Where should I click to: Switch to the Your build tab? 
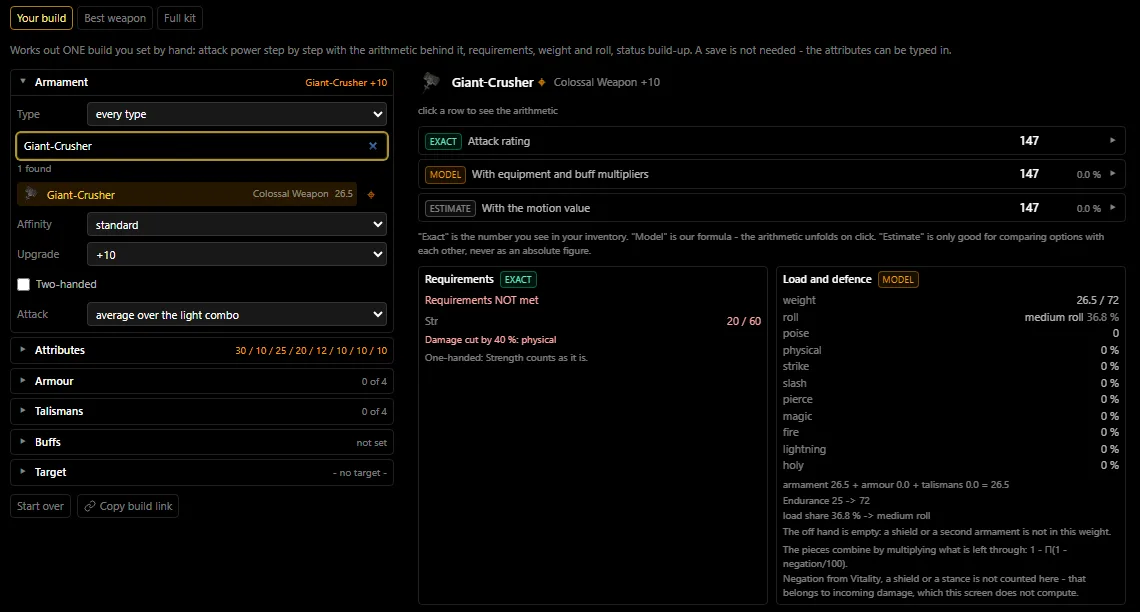pyautogui.click(x=41, y=18)
